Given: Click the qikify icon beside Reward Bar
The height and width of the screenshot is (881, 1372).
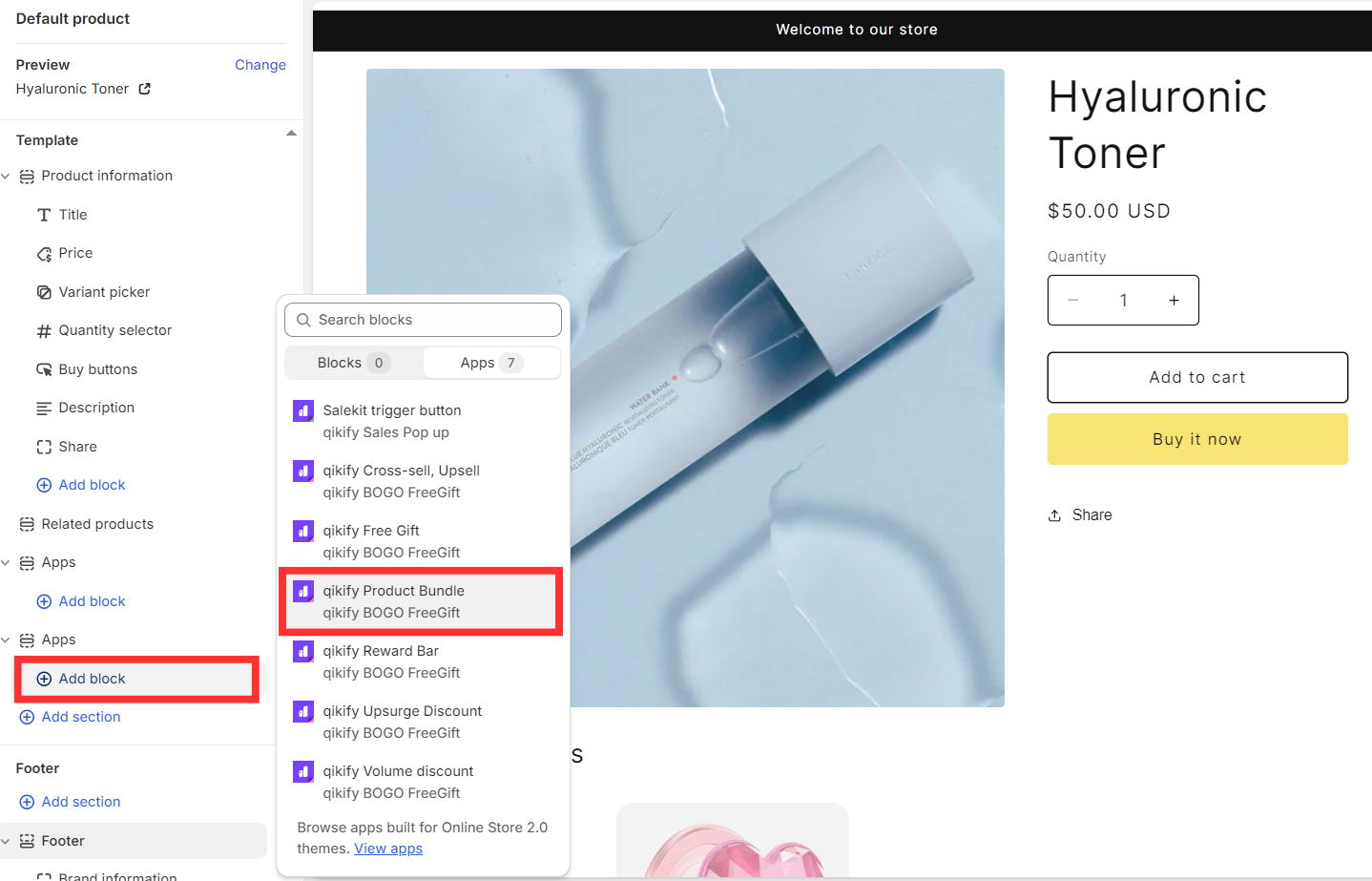Looking at the screenshot, I should 303,651.
